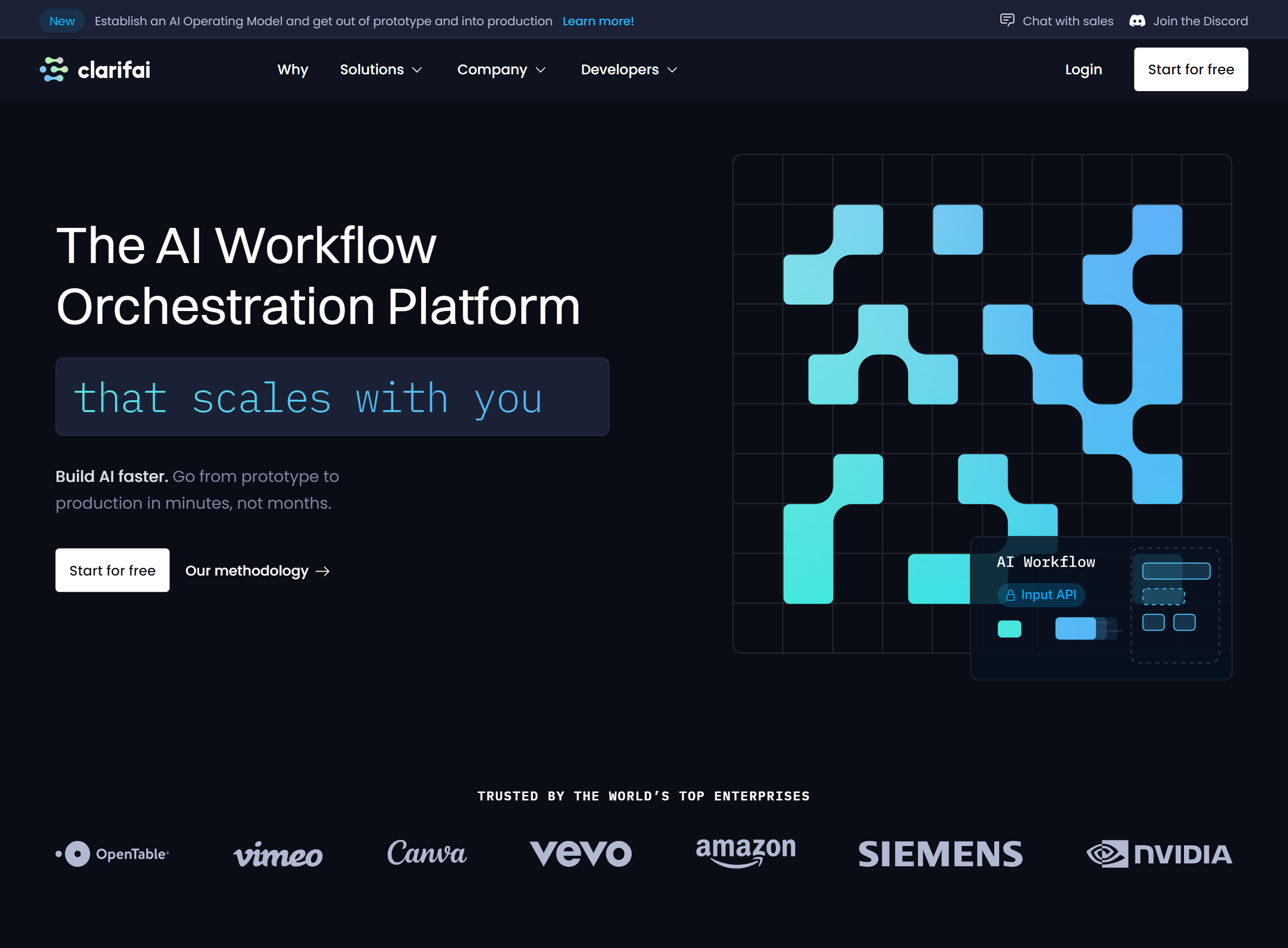Click the Vimeo logo
This screenshot has width=1288, height=948.
[x=278, y=855]
